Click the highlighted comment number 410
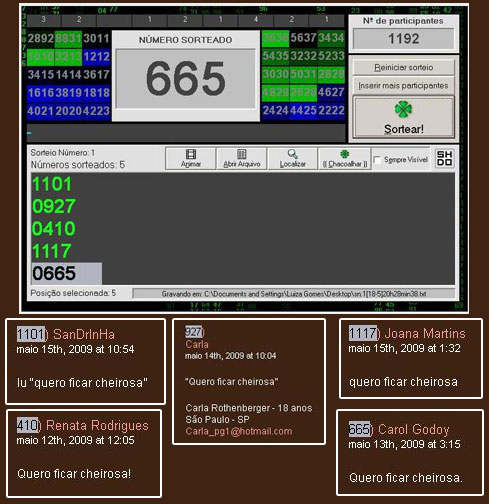489x504 pixels. (27, 425)
